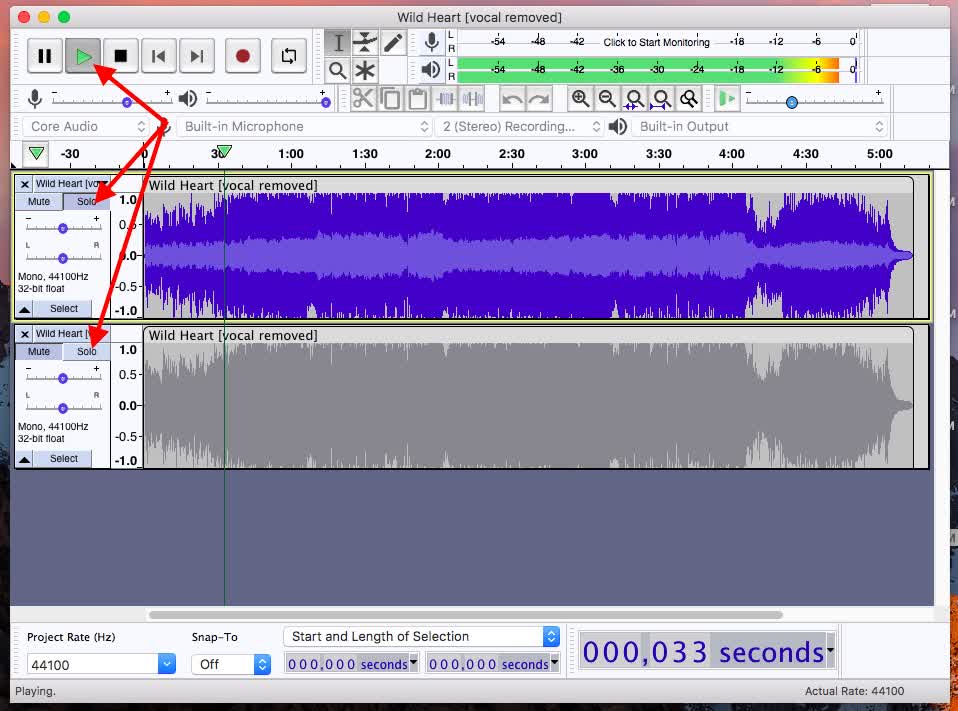Screen dimensions: 958x711
Task: Pause the audio playback
Action: pos(45,56)
